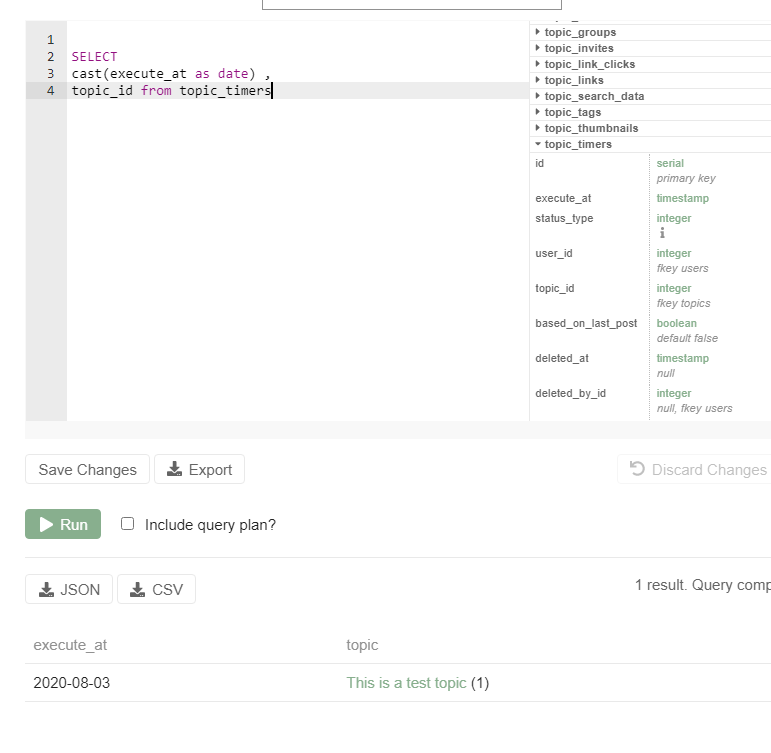Image resolution: width=771 pixels, height=753 pixels.
Task: Click the 'serial' data type text
Action: pyautogui.click(x=670, y=163)
